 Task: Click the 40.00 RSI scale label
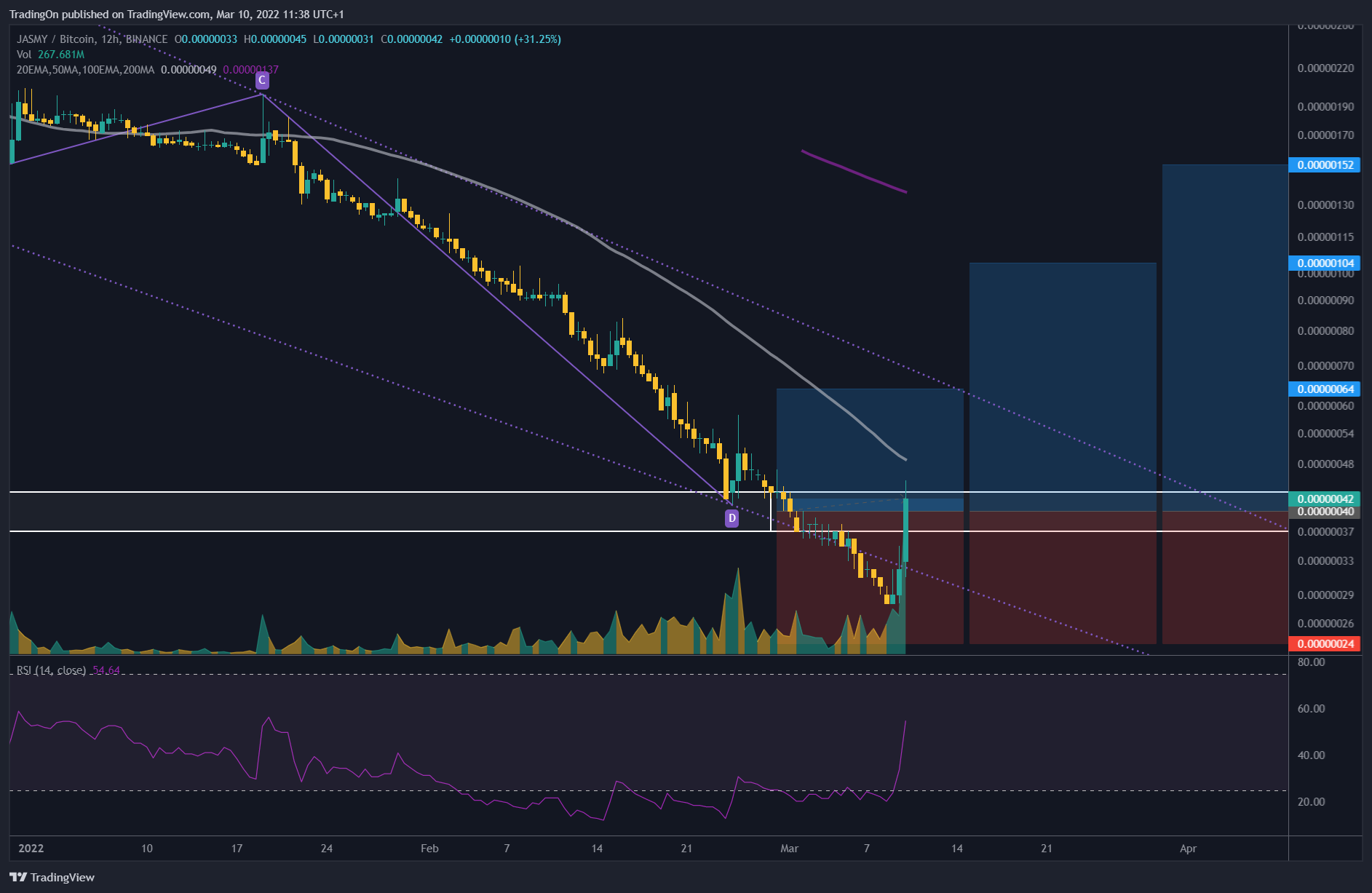click(1312, 755)
